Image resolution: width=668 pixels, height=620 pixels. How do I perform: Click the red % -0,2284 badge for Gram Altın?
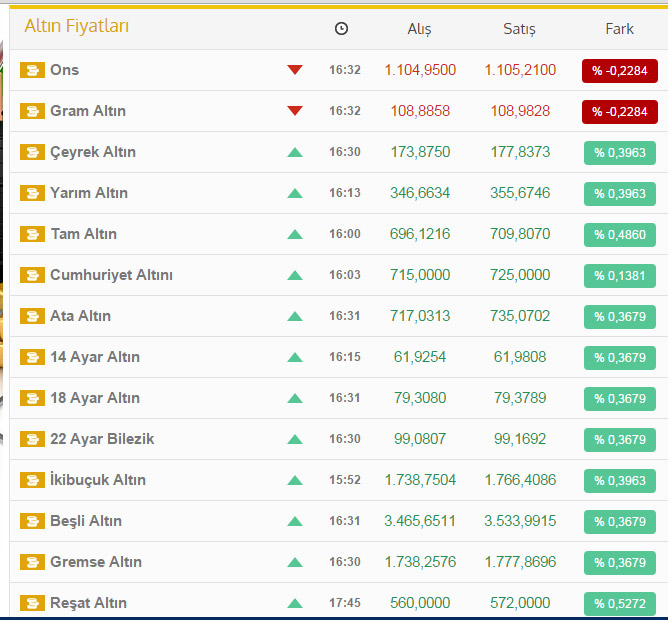pyautogui.click(x=620, y=111)
